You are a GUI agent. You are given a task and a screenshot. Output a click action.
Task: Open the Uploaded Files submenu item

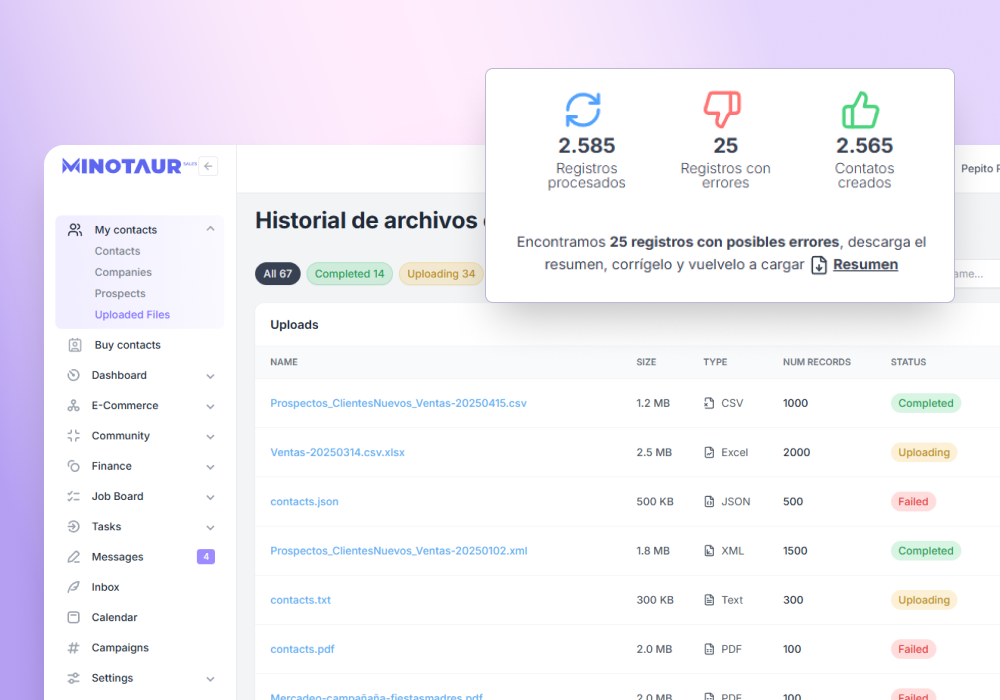[x=132, y=315]
